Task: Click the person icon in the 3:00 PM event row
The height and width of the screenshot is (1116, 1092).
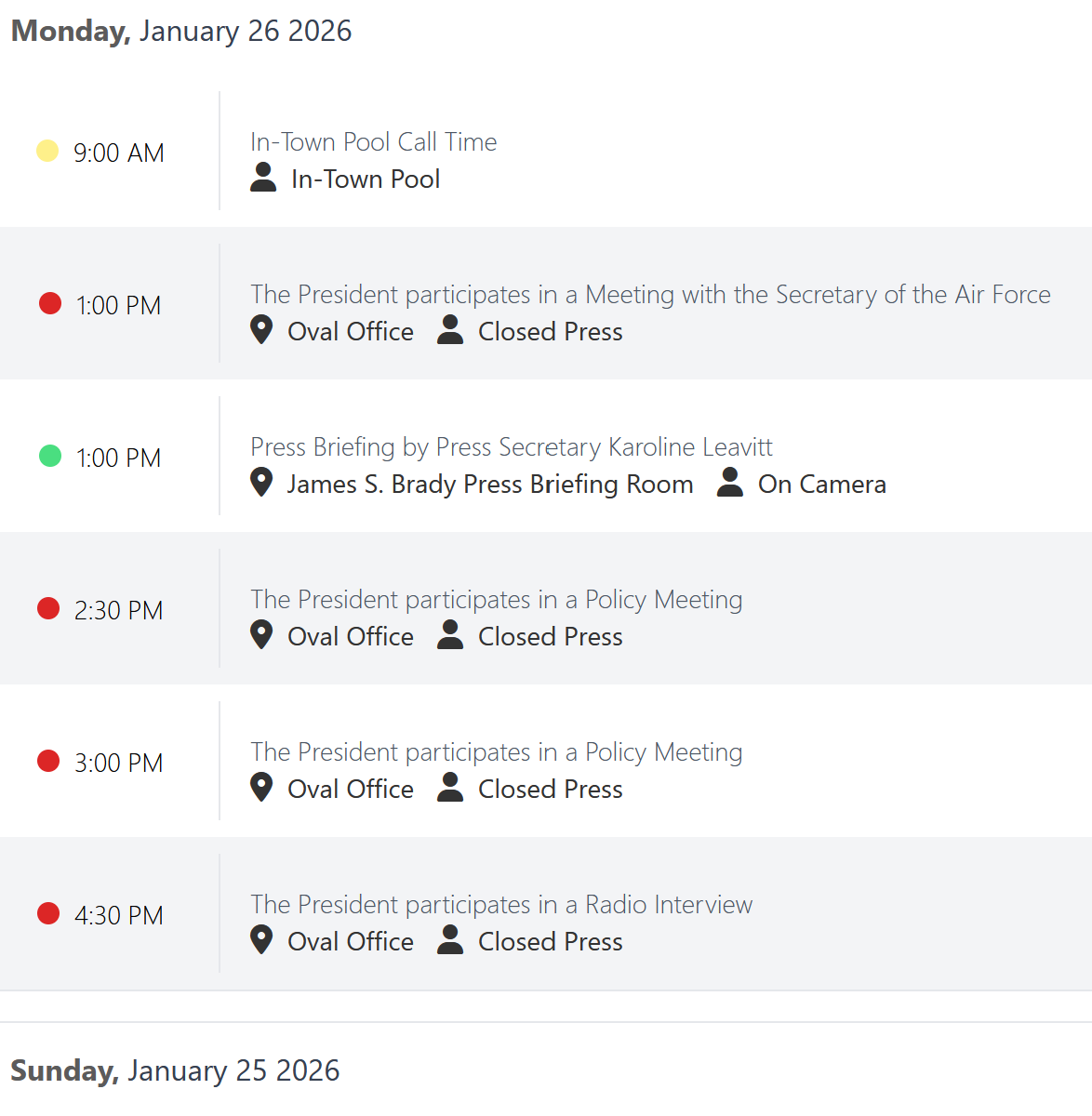Action: [x=450, y=788]
